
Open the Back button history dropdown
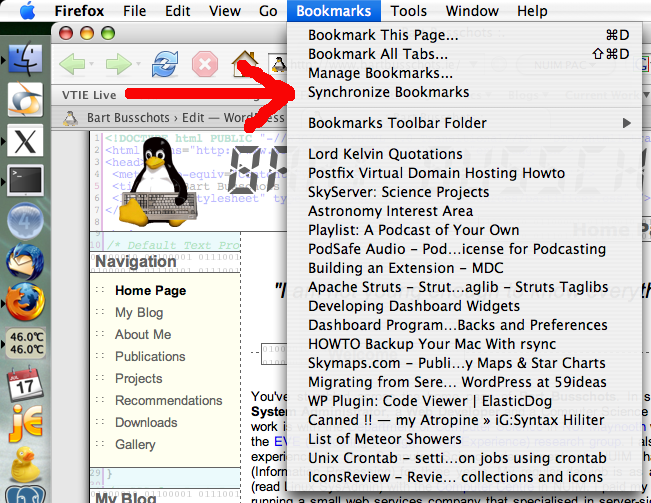[x=91, y=64]
